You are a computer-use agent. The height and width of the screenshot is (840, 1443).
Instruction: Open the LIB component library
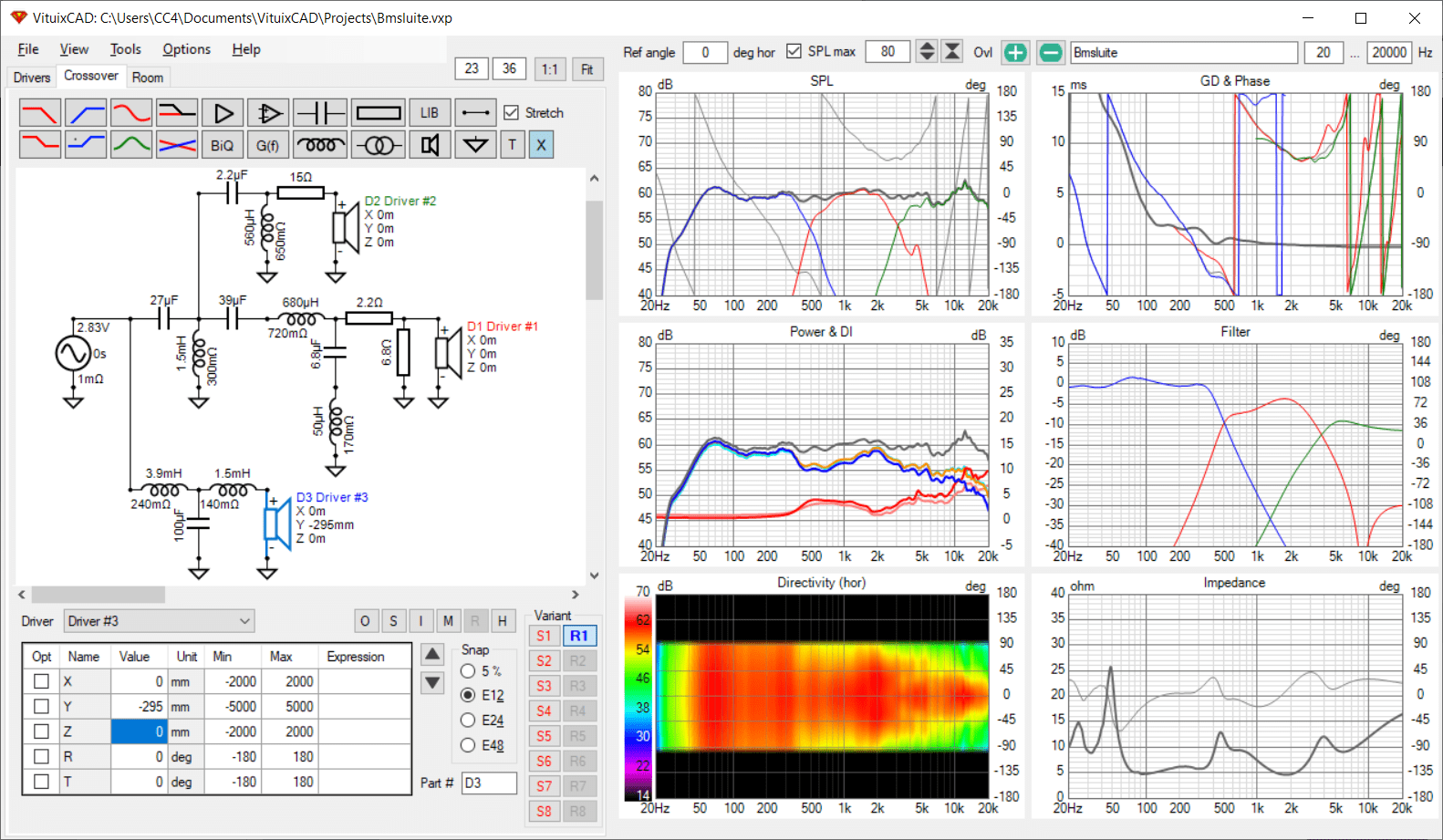430,113
